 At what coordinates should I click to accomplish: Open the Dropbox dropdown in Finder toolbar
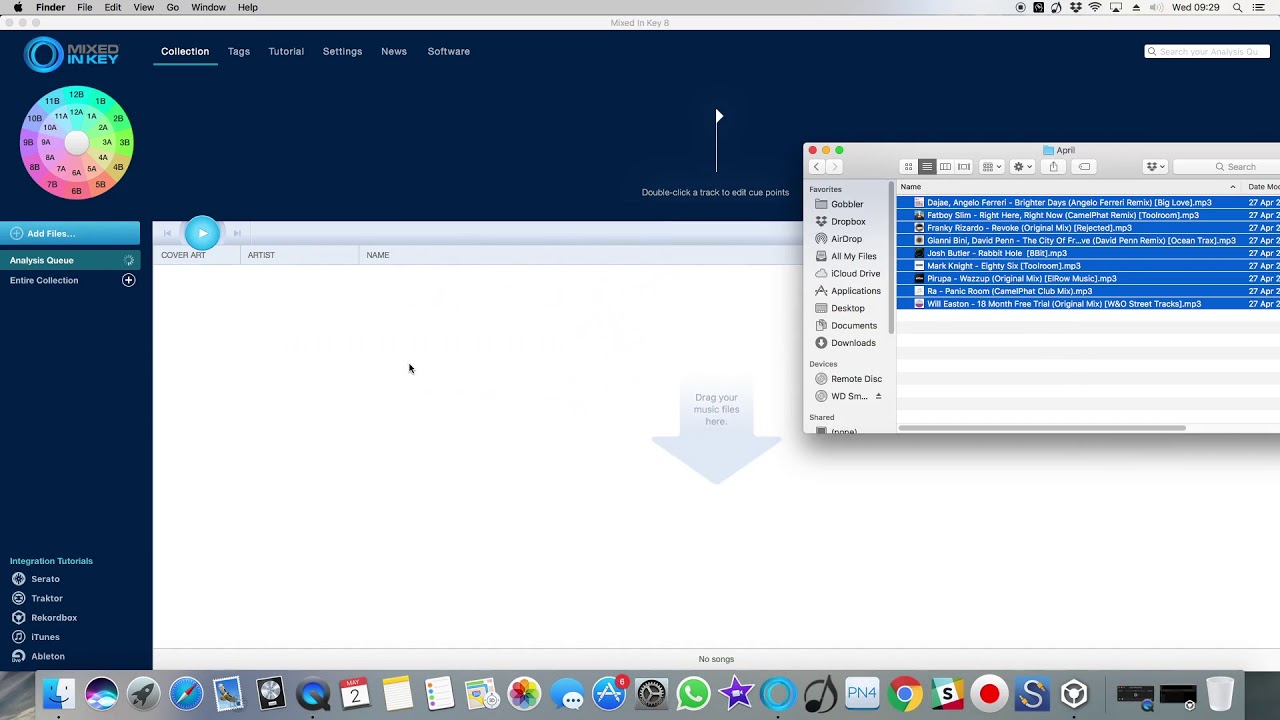click(1155, 167)
